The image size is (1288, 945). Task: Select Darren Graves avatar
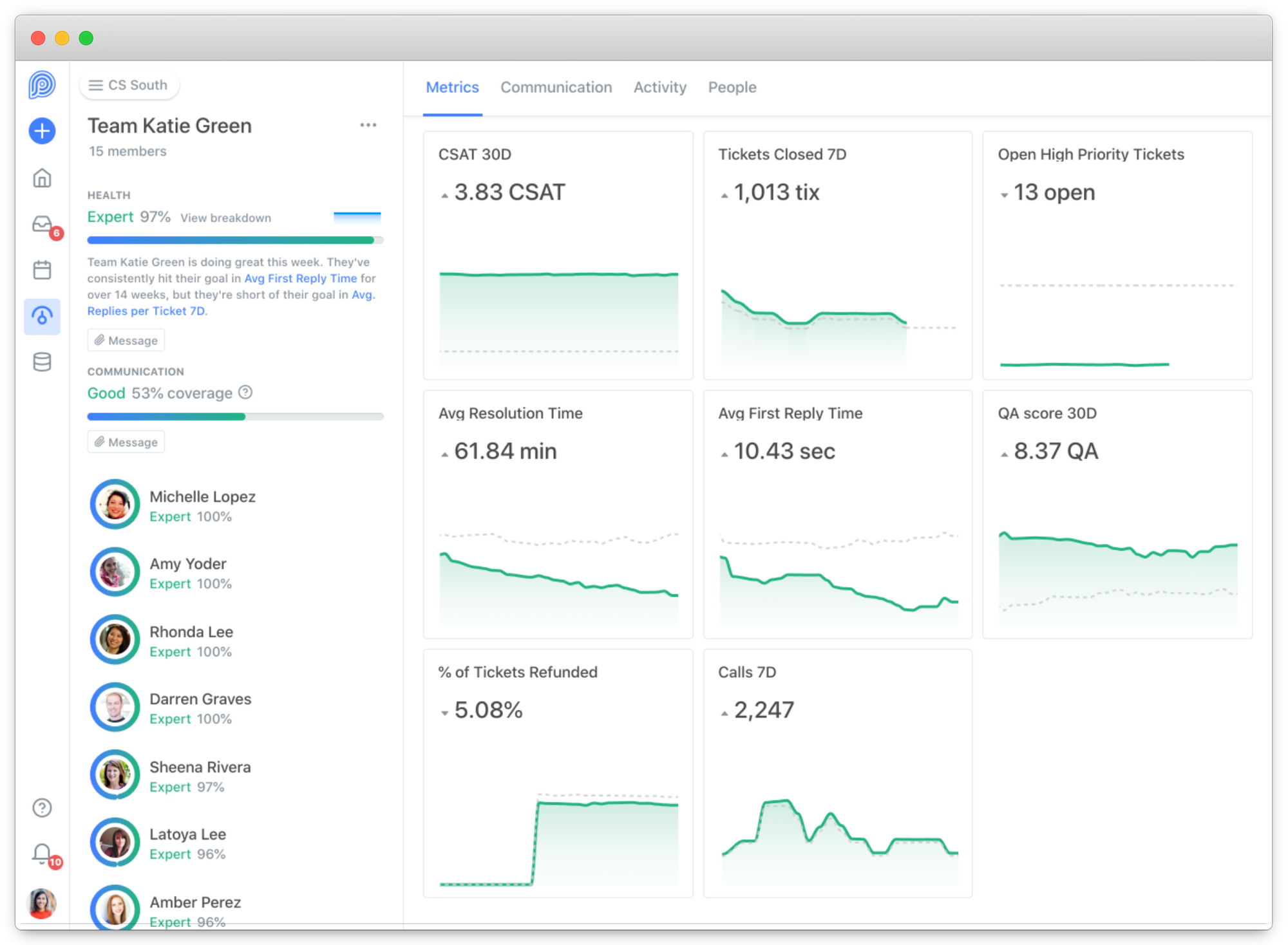point(115,707)
